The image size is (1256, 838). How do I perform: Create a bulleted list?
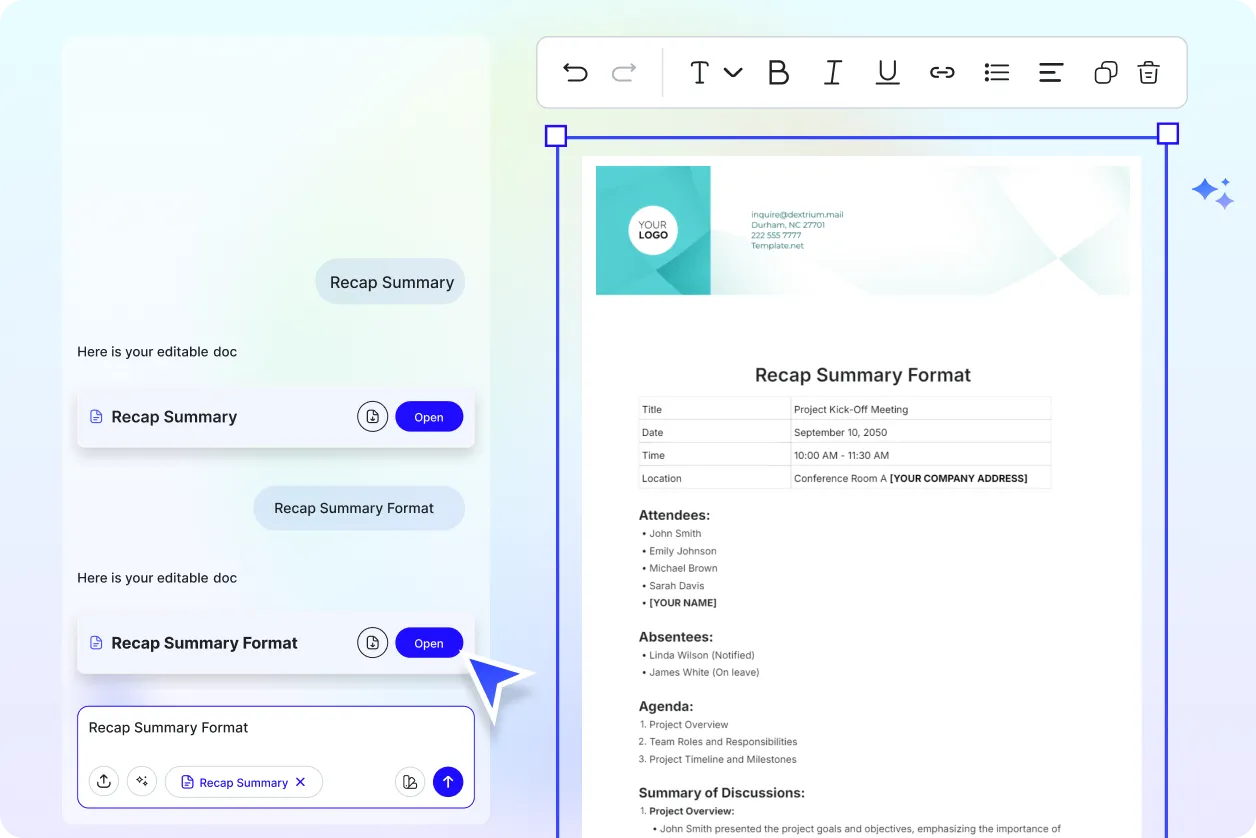point(997,72)
